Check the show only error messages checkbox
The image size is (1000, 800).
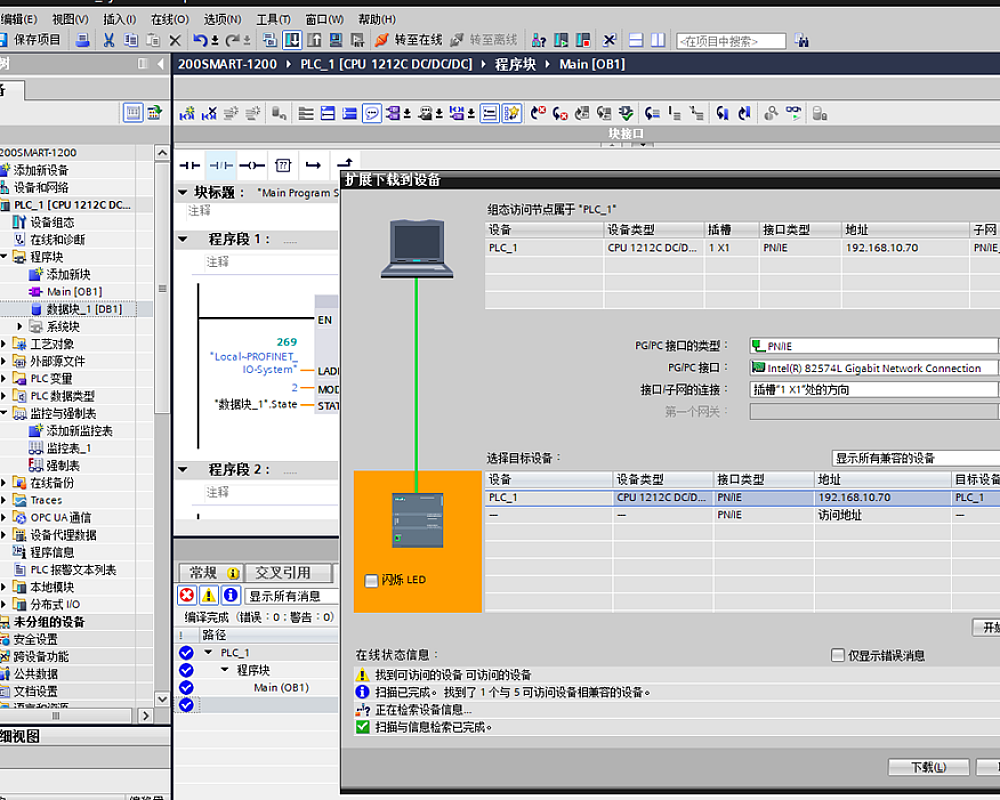pyautogui.click(x=838, y=656)
